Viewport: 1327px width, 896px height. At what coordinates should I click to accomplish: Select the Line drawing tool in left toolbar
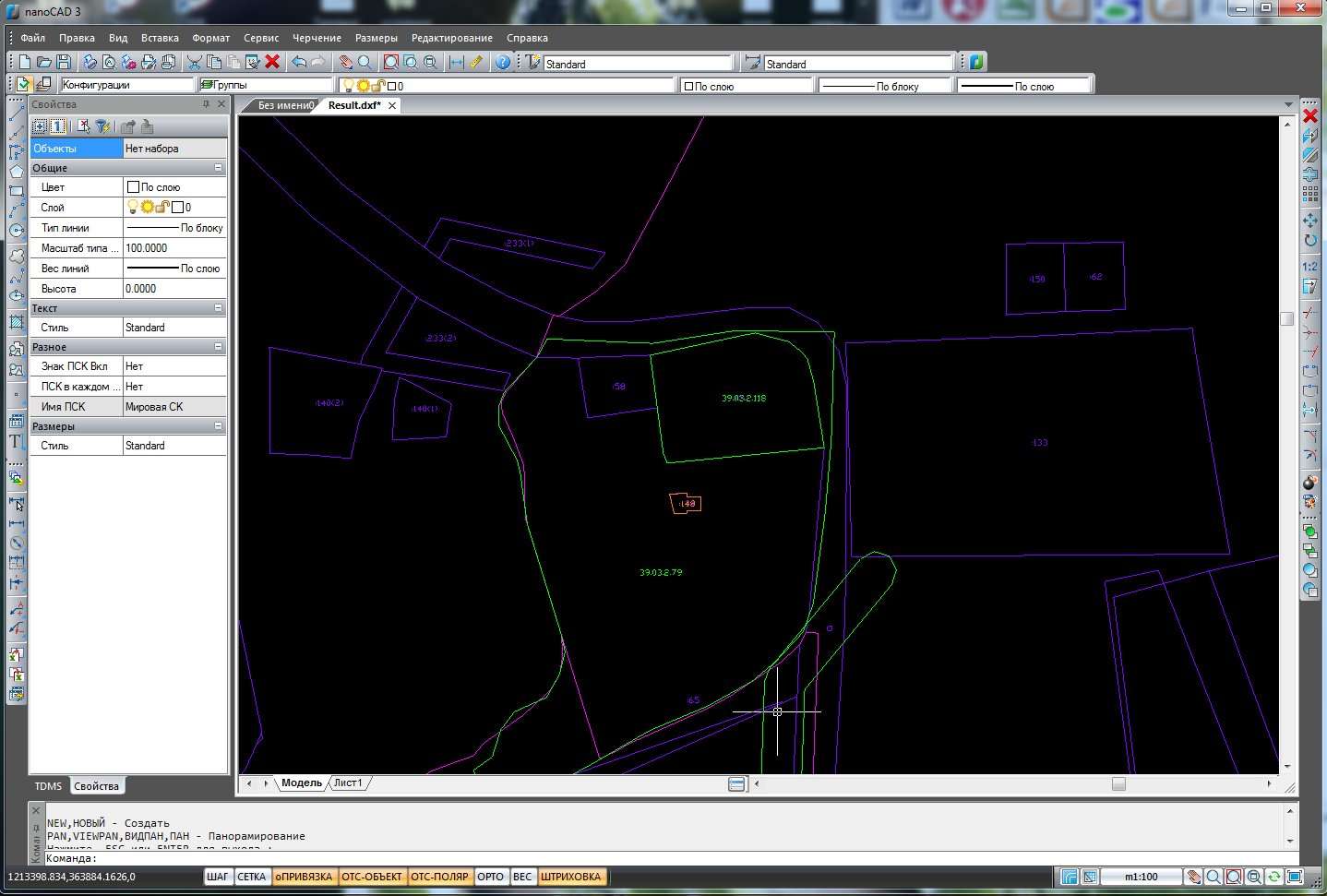(17, 113)
